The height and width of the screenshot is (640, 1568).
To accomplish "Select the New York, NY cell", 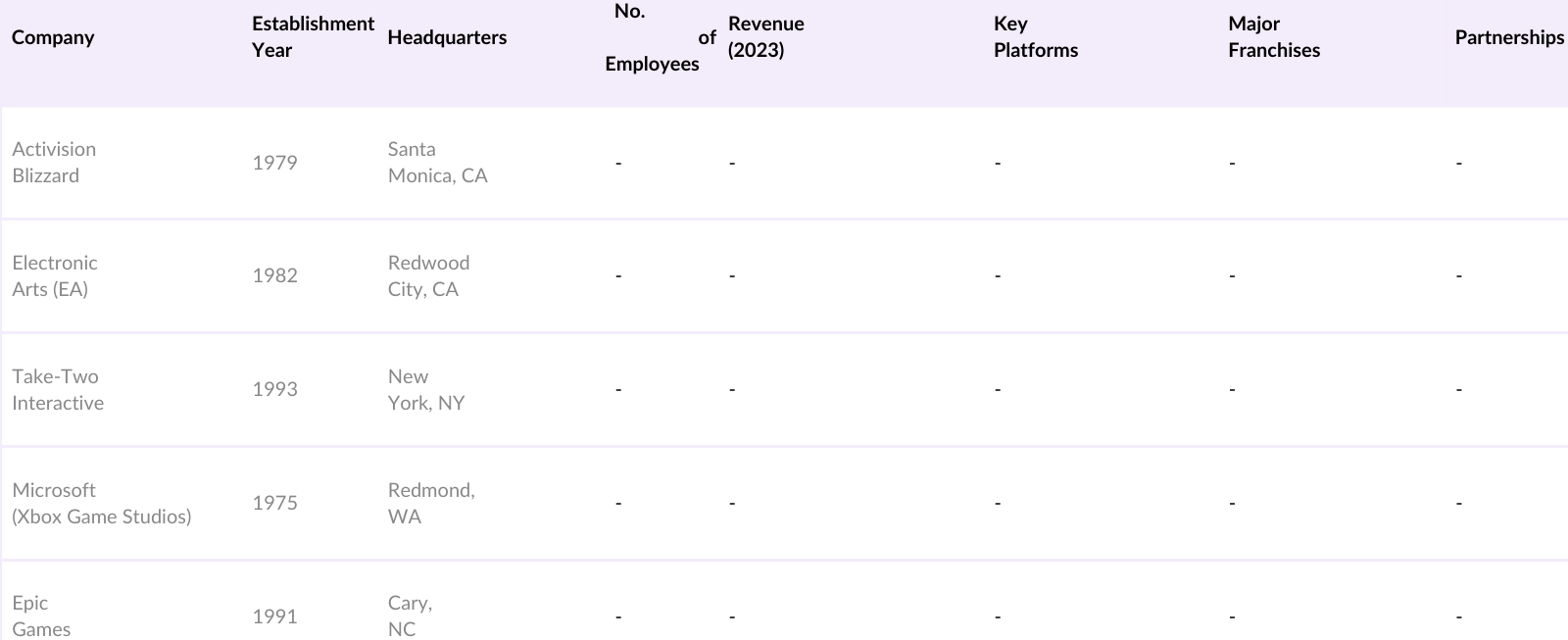I will [x=425, y=390].
